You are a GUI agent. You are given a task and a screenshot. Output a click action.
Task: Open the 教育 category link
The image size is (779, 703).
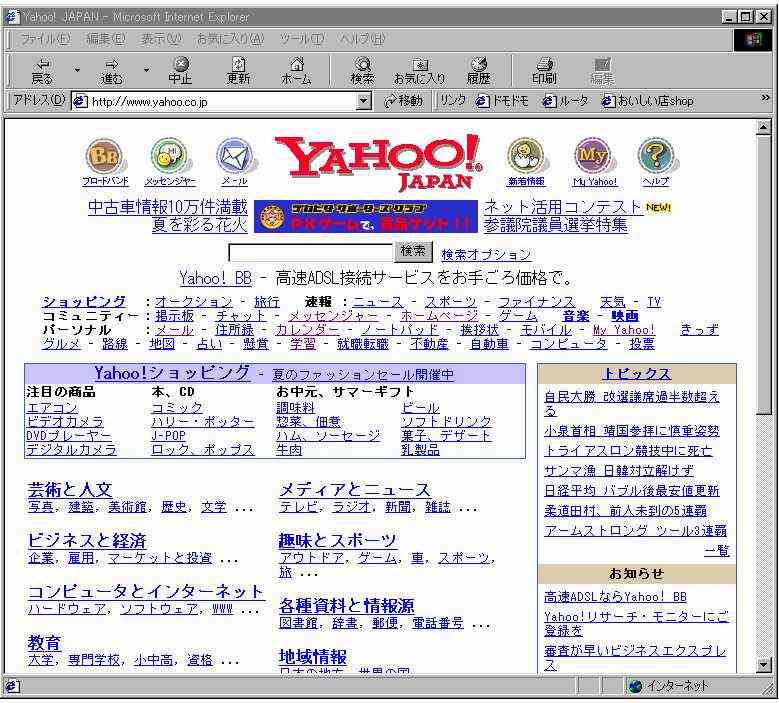(x=44, y=643)
